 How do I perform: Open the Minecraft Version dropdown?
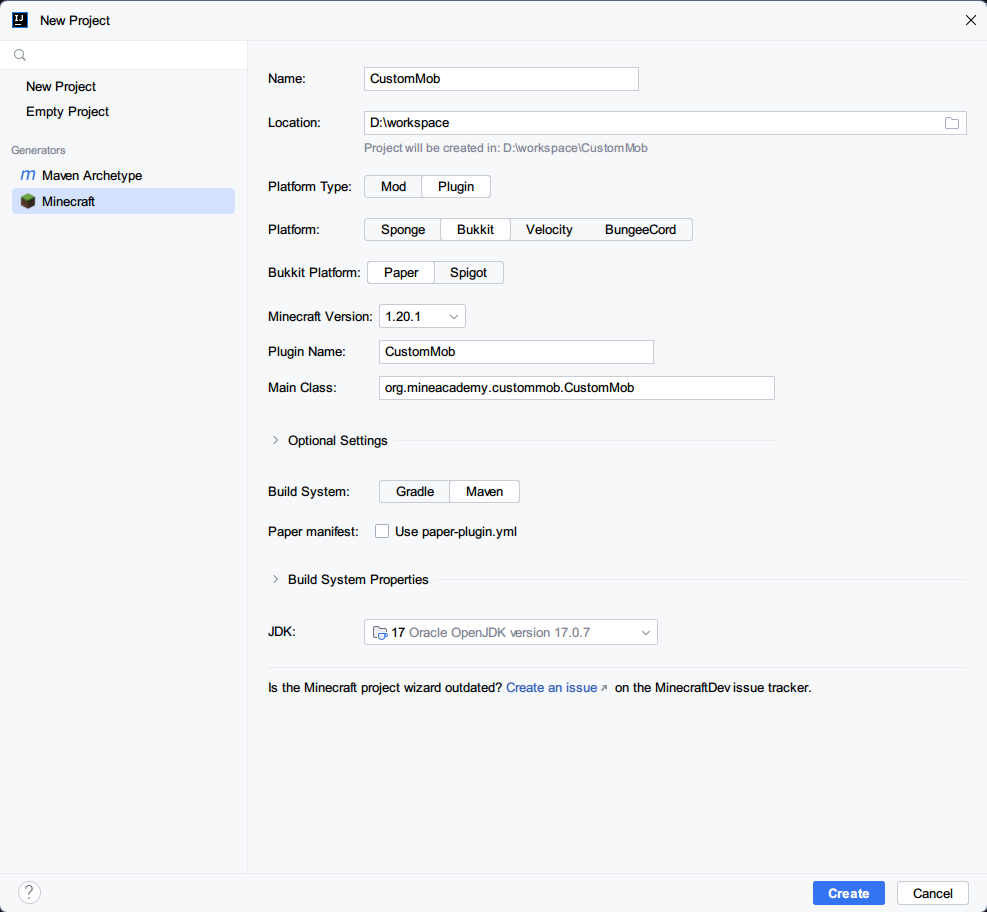[422, 317]
